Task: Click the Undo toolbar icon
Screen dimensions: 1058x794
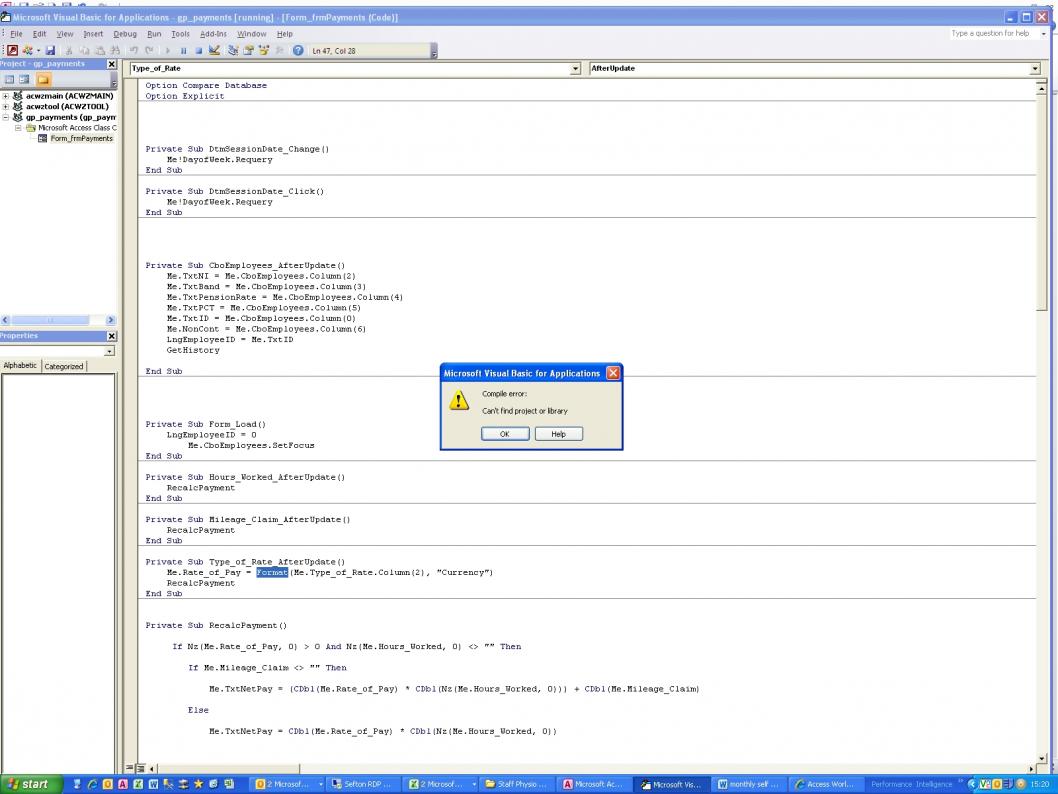Action: click(134, 51)
